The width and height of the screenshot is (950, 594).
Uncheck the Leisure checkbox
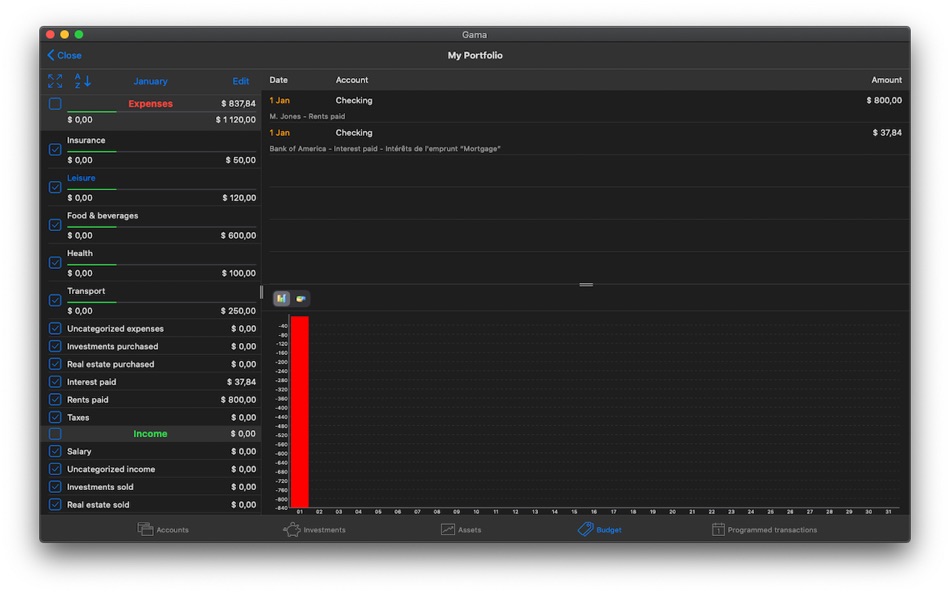point(55,187)
